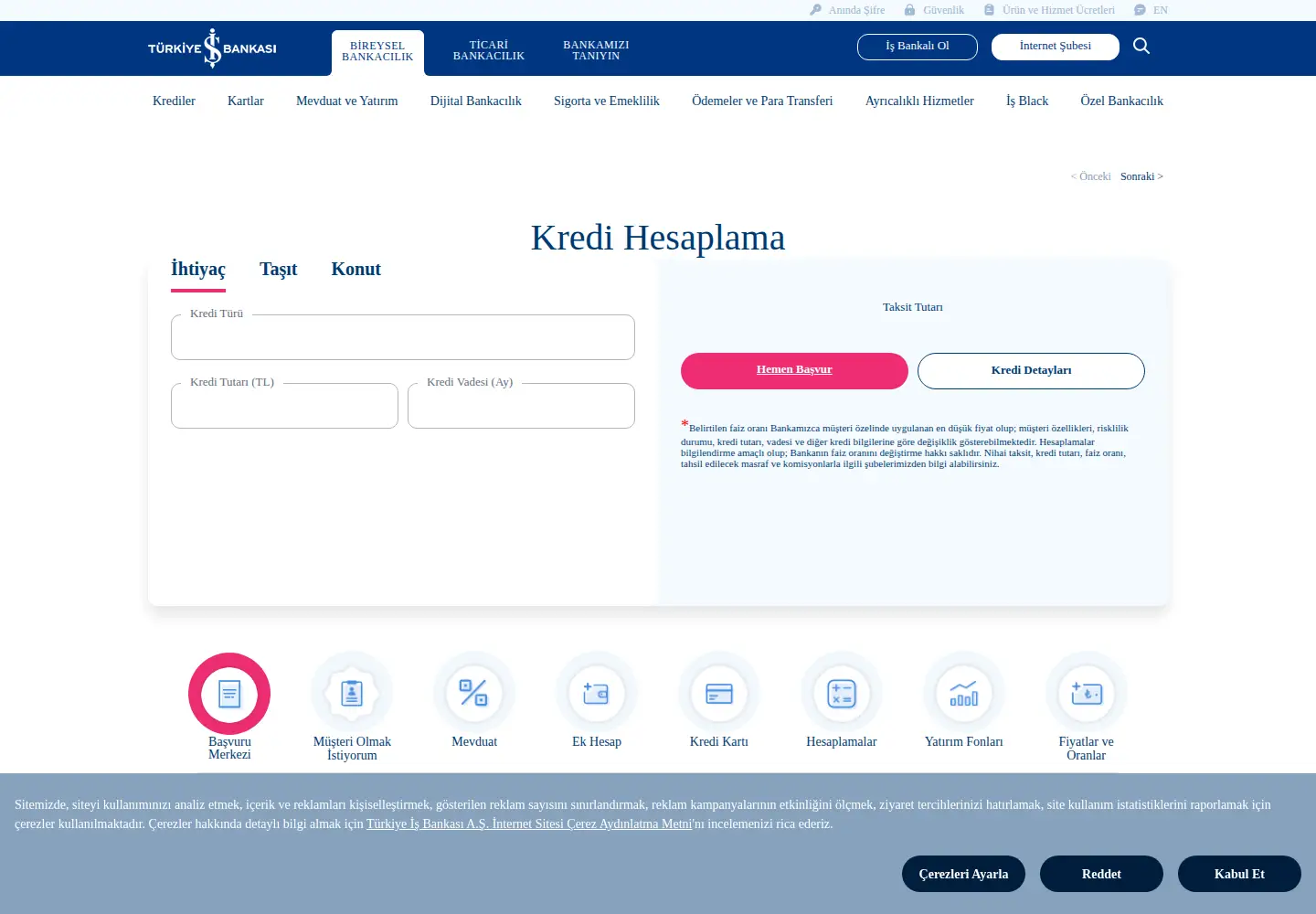
Task: Open Ödemeler ve Para Transferi menu
Action: click(762, 101)
